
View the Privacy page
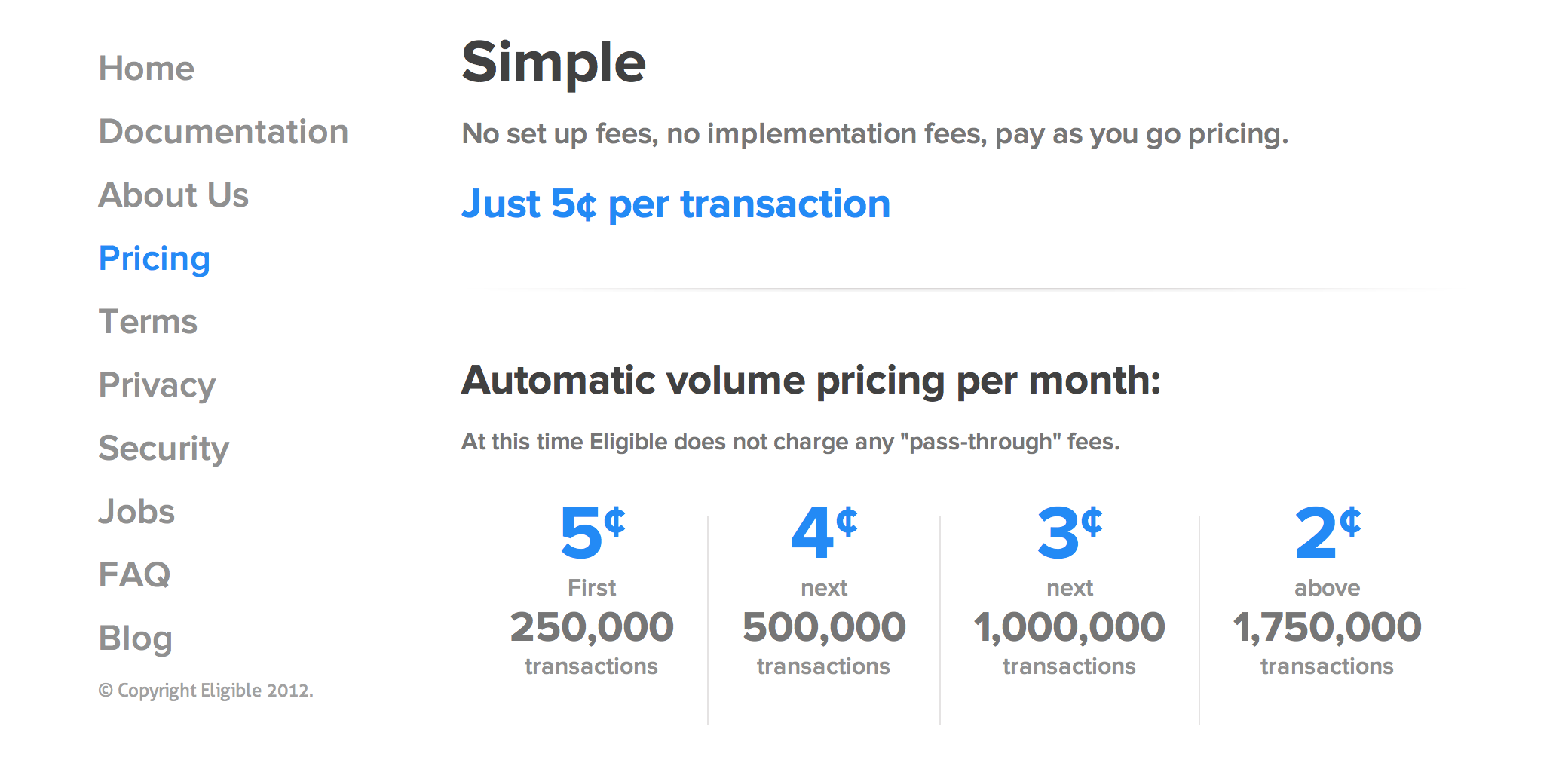[x=157, y=385]
